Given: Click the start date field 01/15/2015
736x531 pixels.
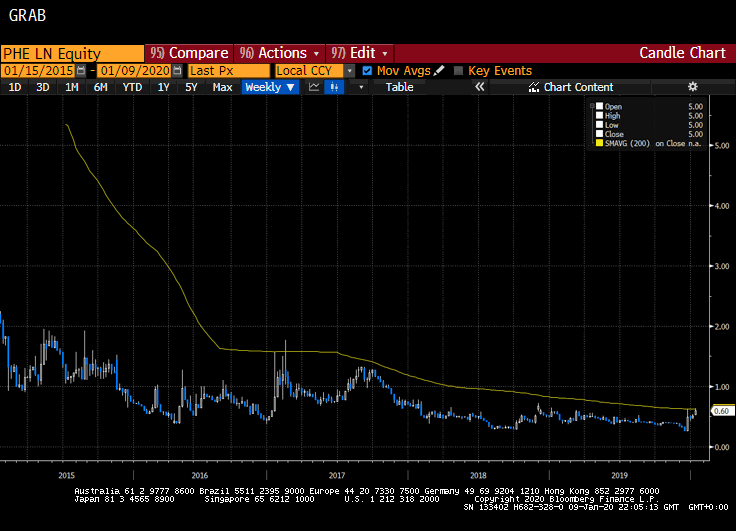Looking at the screenshot, I should [38, 71].
